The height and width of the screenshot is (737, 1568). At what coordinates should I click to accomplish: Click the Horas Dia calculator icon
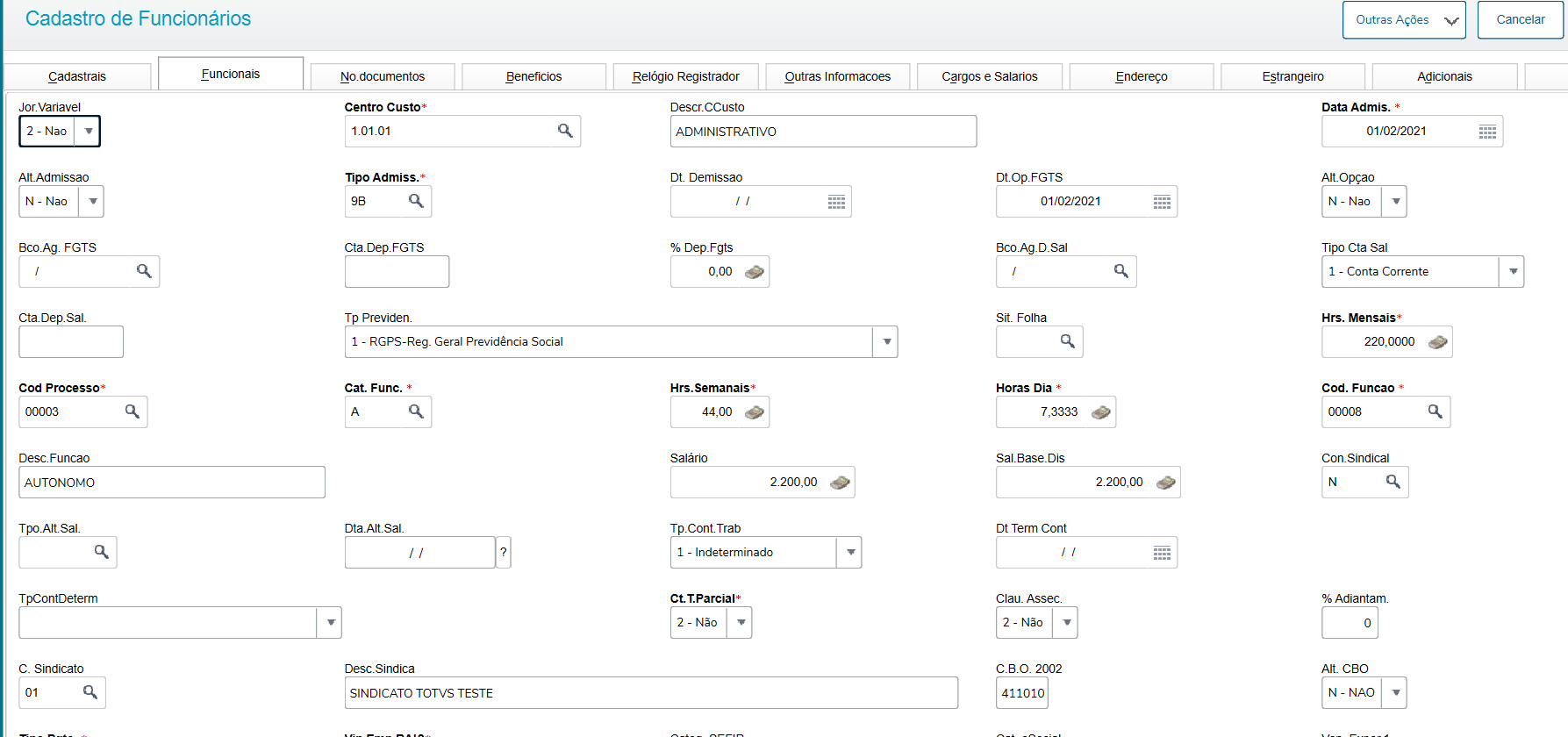point(1100,411)
